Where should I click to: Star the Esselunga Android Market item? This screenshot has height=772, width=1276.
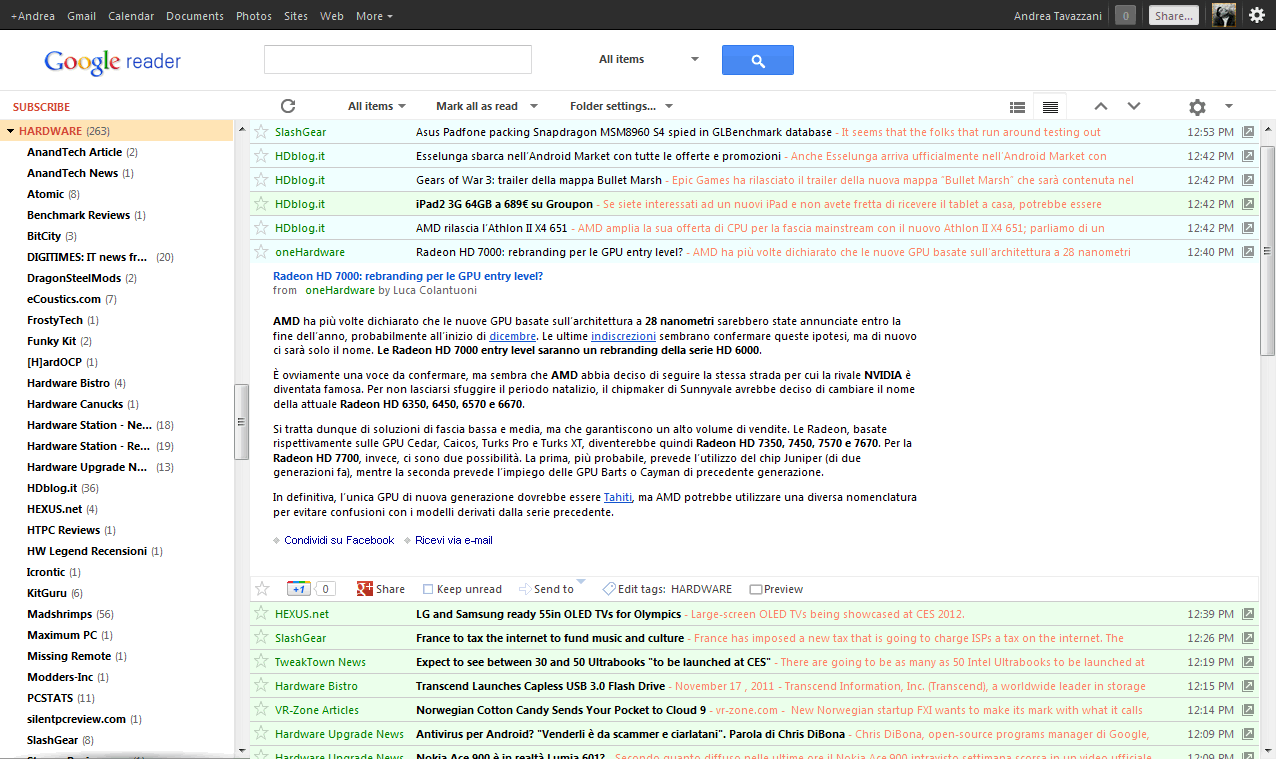261,156
